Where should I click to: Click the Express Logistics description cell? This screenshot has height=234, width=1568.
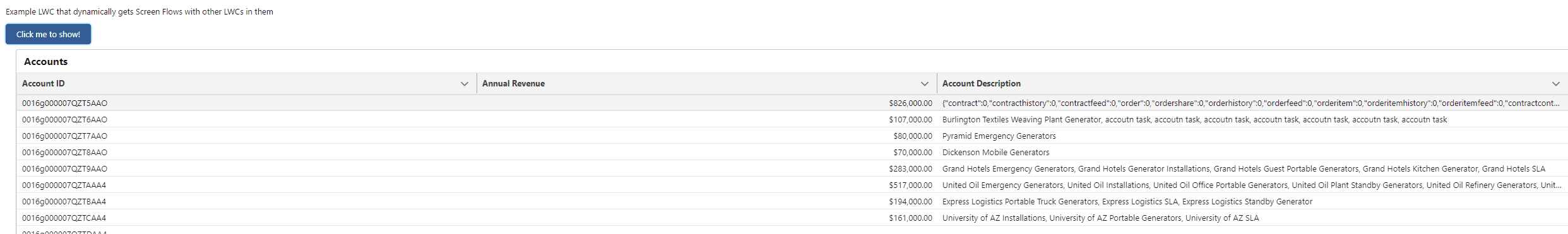pos(1252,201)
